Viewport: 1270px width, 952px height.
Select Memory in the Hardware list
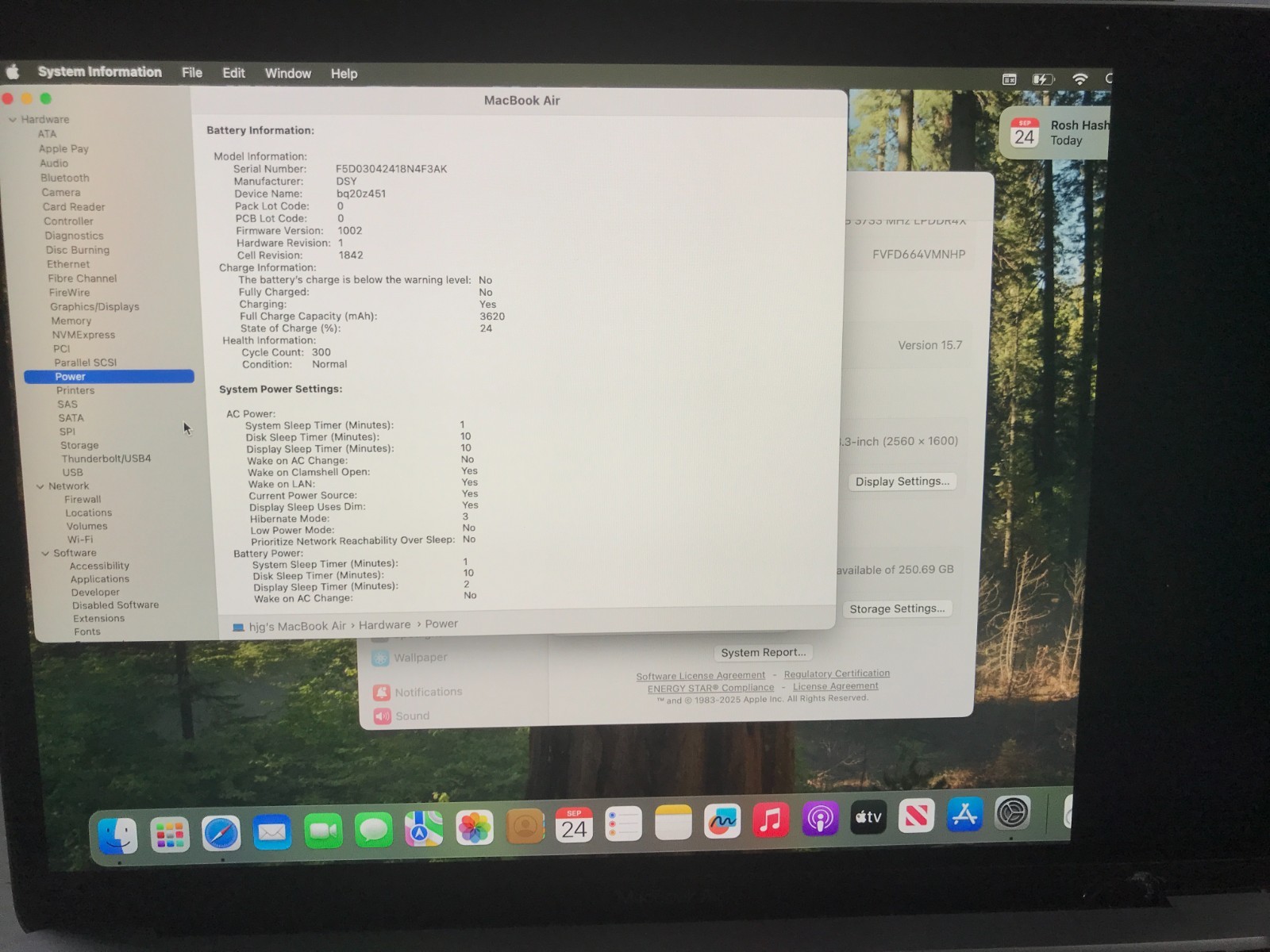pyautogui.click(x=71, y=321)
